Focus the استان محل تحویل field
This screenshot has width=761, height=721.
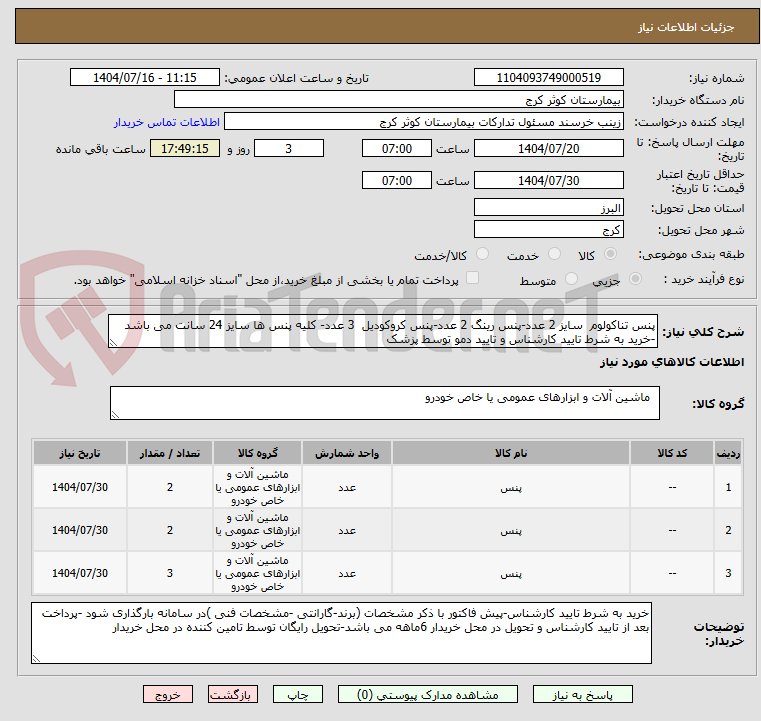[x=550, y=208]
